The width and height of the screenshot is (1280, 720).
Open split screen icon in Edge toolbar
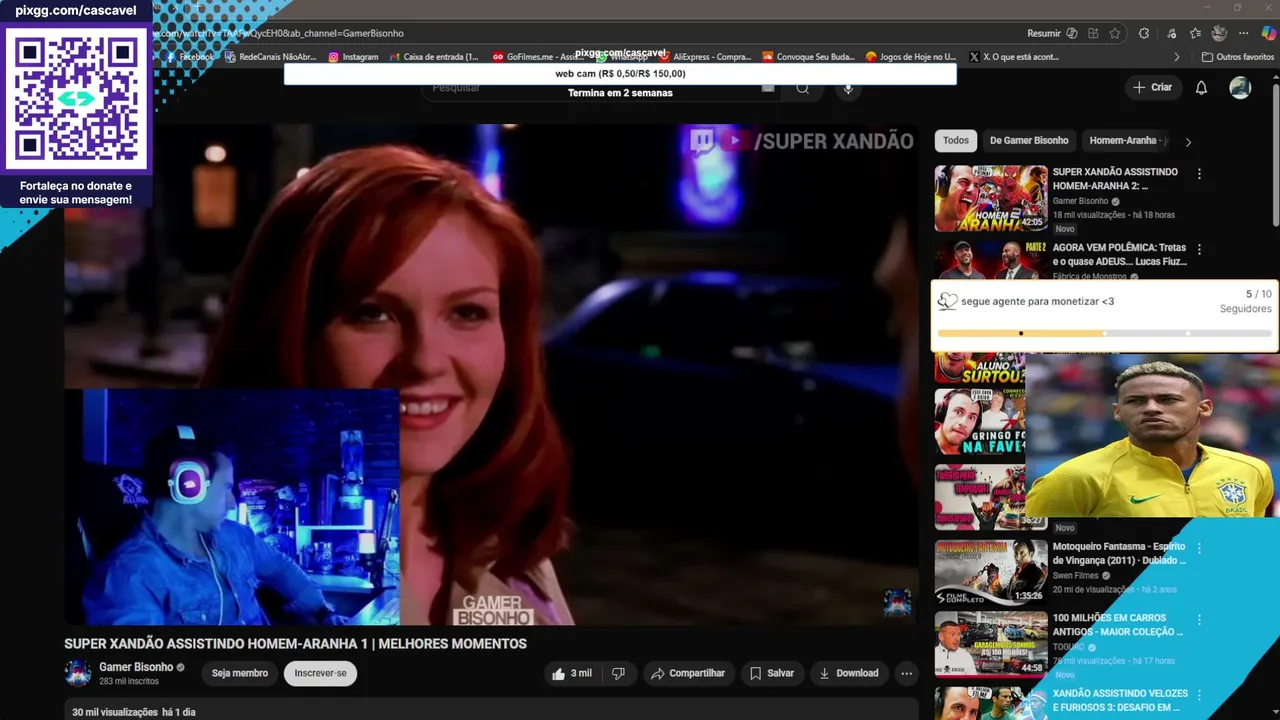[x=1094, y=33]
